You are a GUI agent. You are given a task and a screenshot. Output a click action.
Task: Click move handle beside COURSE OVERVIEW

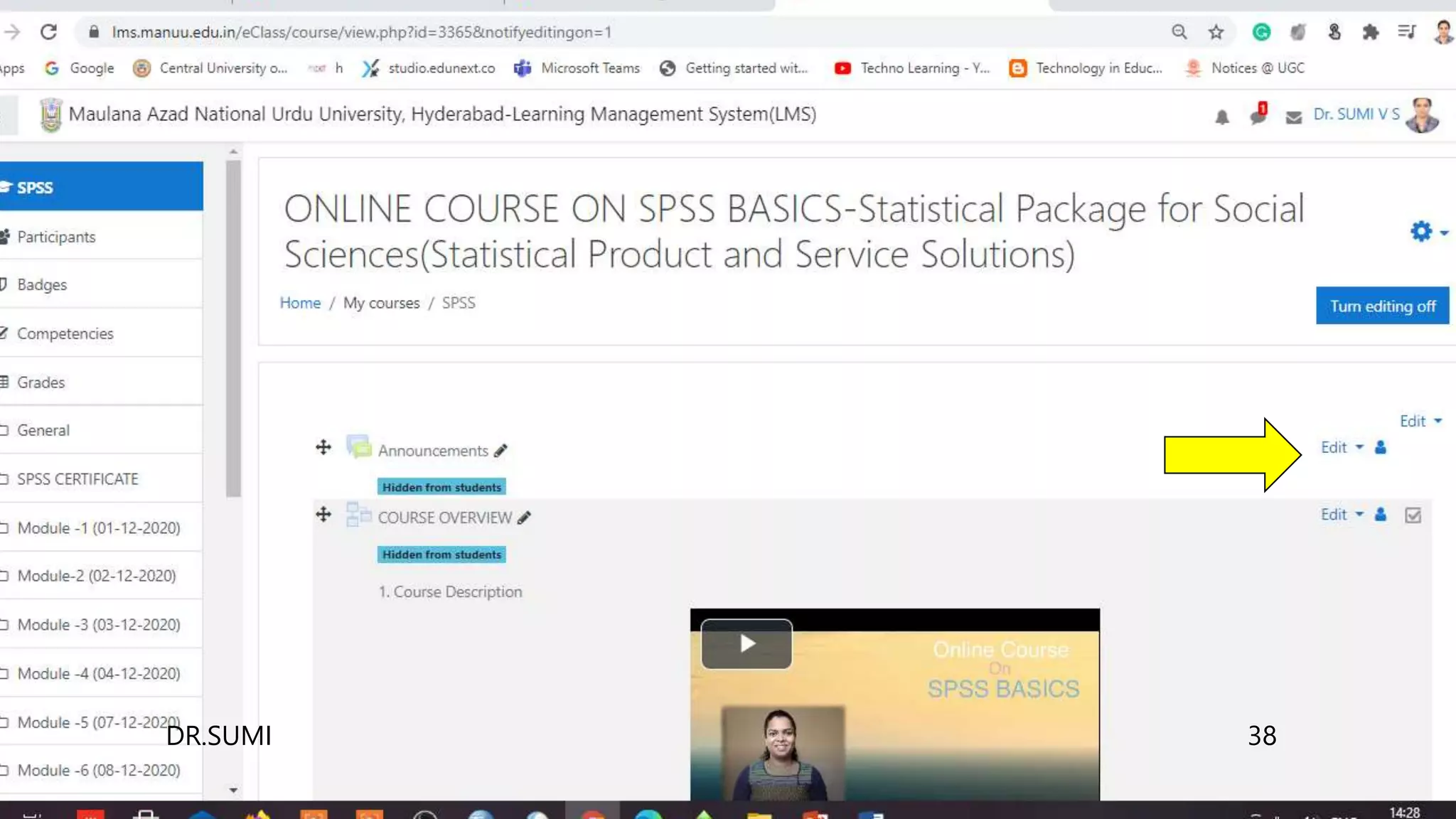pyautogui.click(x=323, y=514)
